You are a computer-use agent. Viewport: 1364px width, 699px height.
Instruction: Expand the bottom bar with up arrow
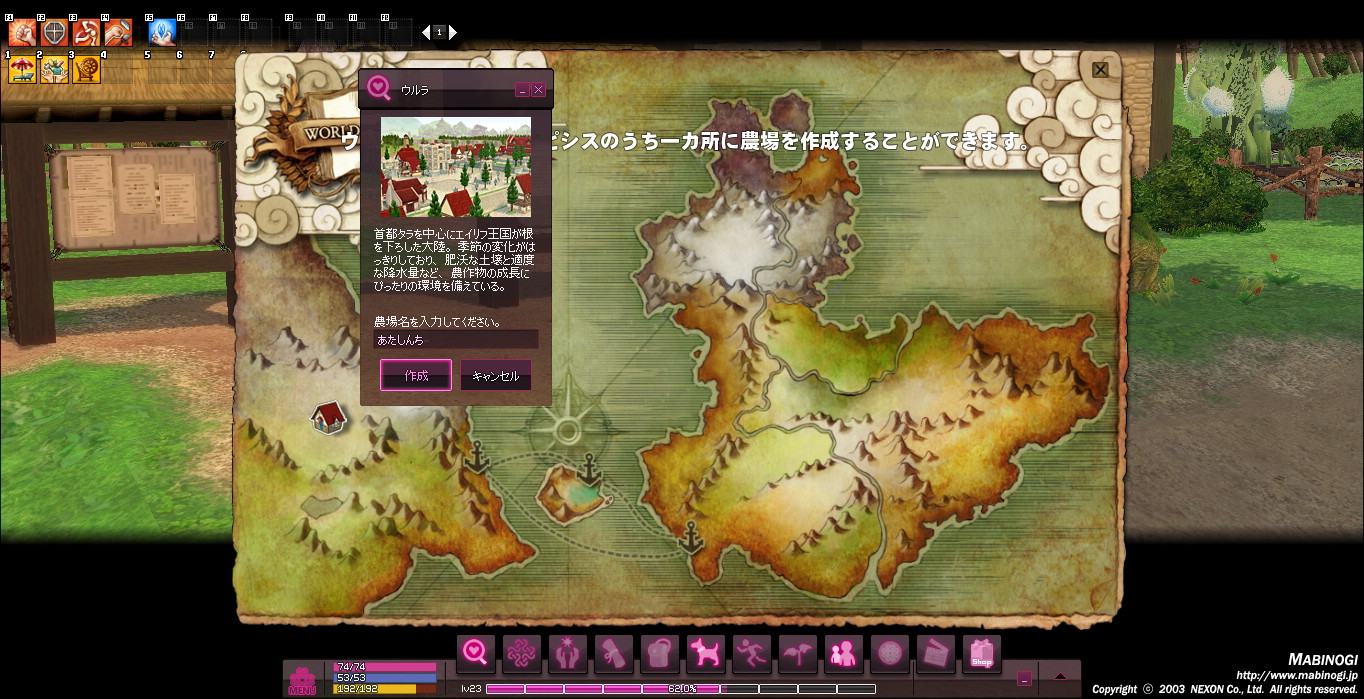[1060, 677]
